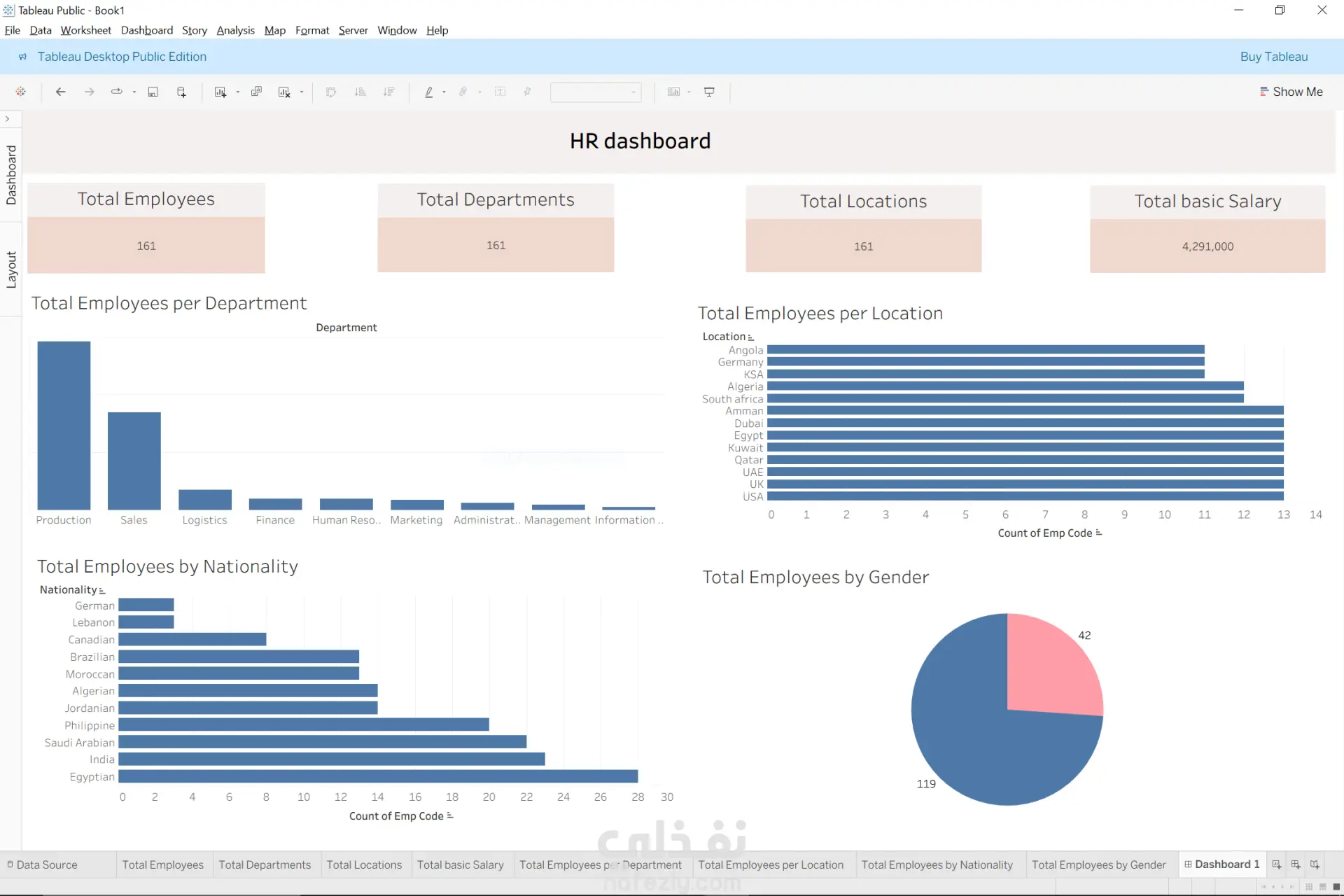Toggle the Show Me panel

1291,92
